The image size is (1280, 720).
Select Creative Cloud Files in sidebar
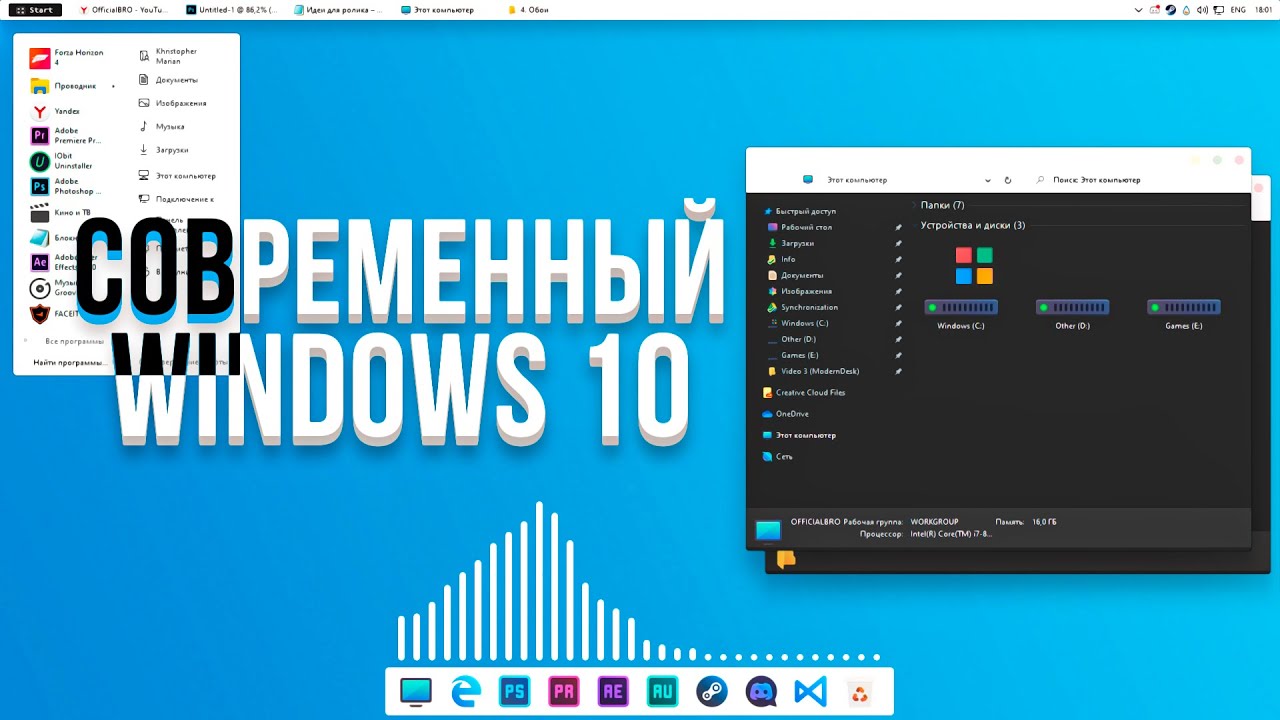coord(804,393)
